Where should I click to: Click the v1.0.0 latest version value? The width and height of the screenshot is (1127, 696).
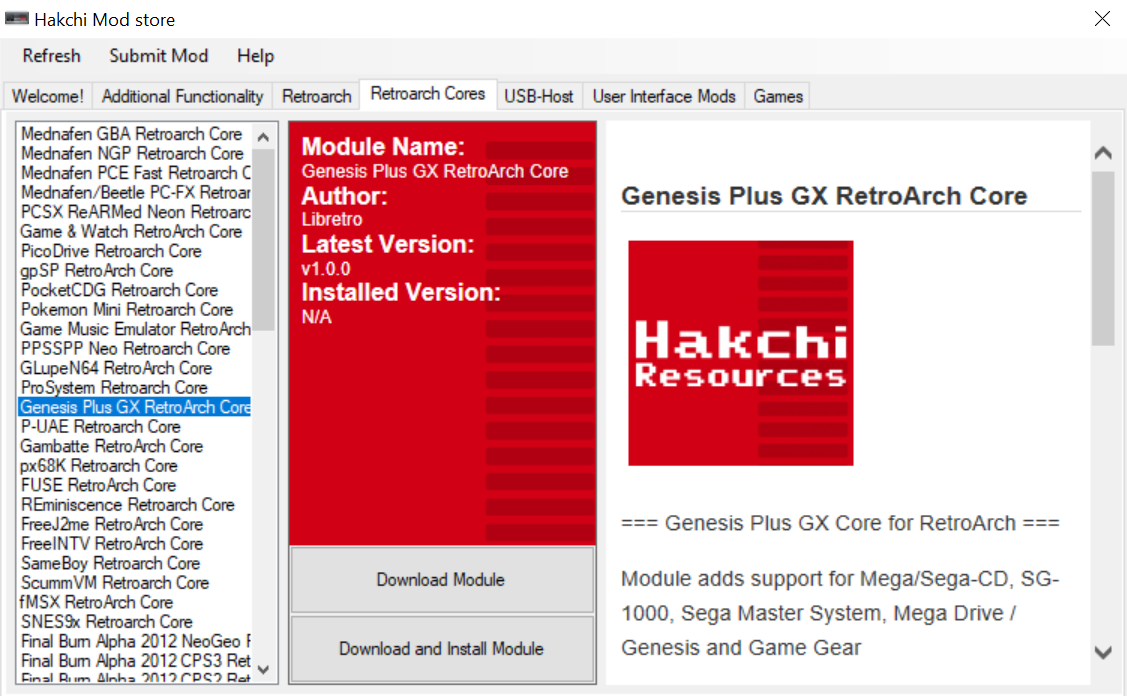coord(326,269)
